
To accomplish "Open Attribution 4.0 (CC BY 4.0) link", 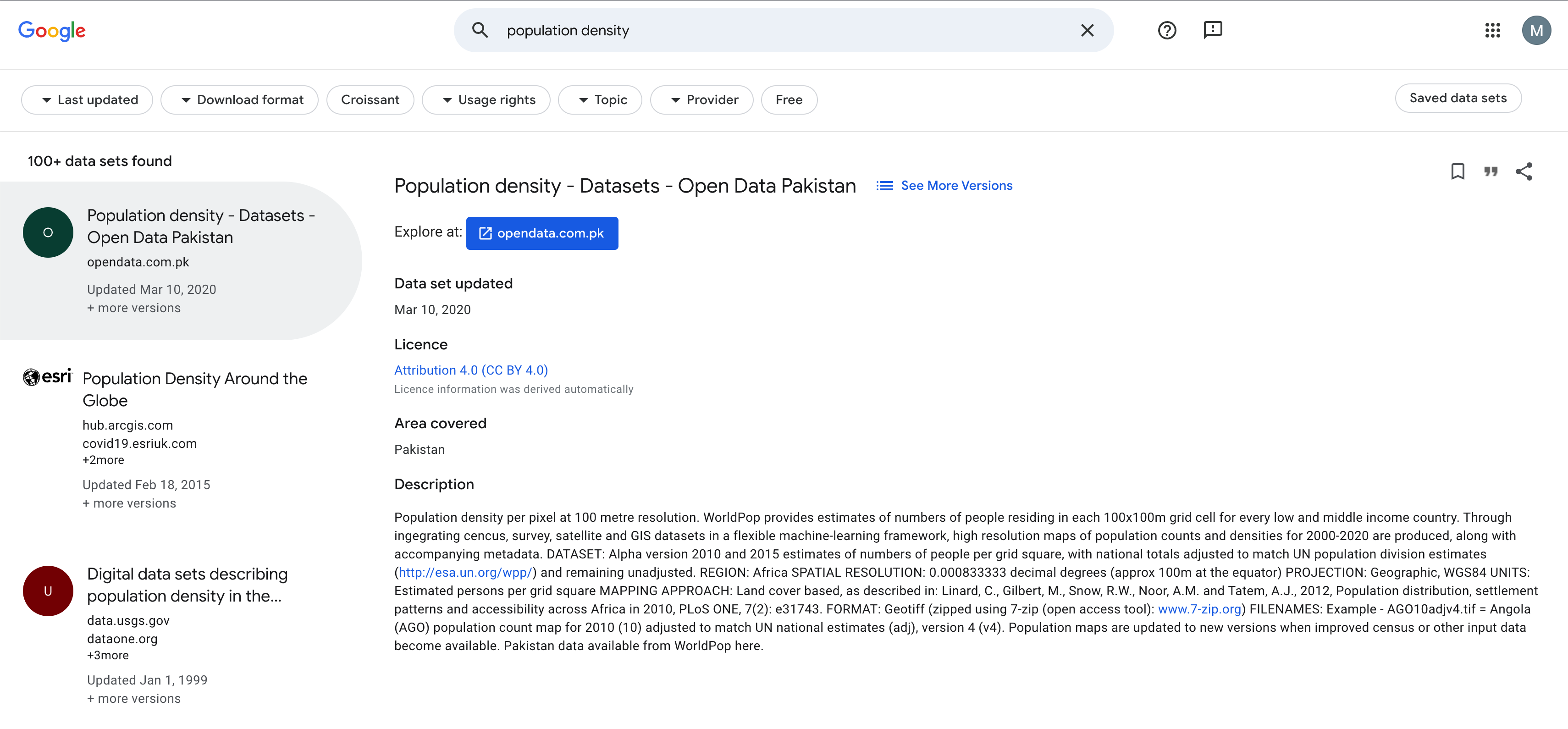I will (470, 370).
